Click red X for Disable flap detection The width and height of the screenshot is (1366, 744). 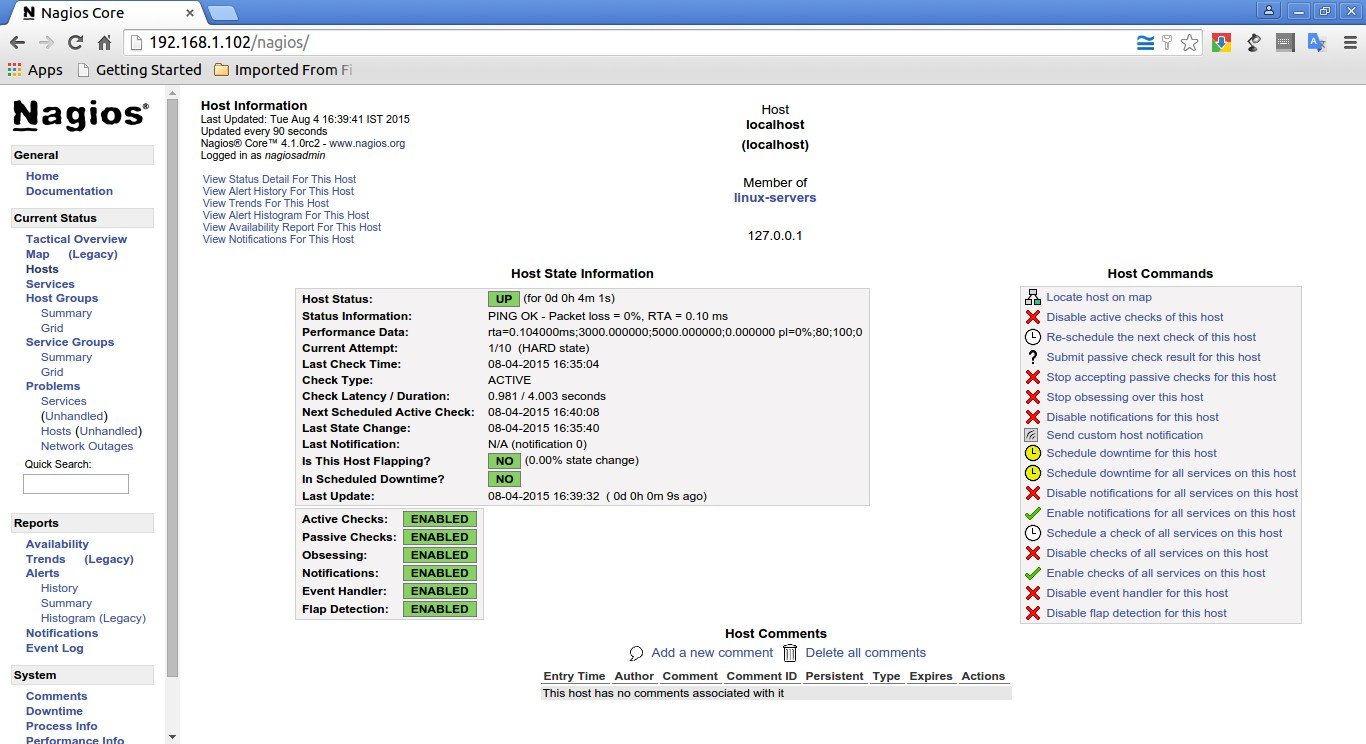(1033, 613)
